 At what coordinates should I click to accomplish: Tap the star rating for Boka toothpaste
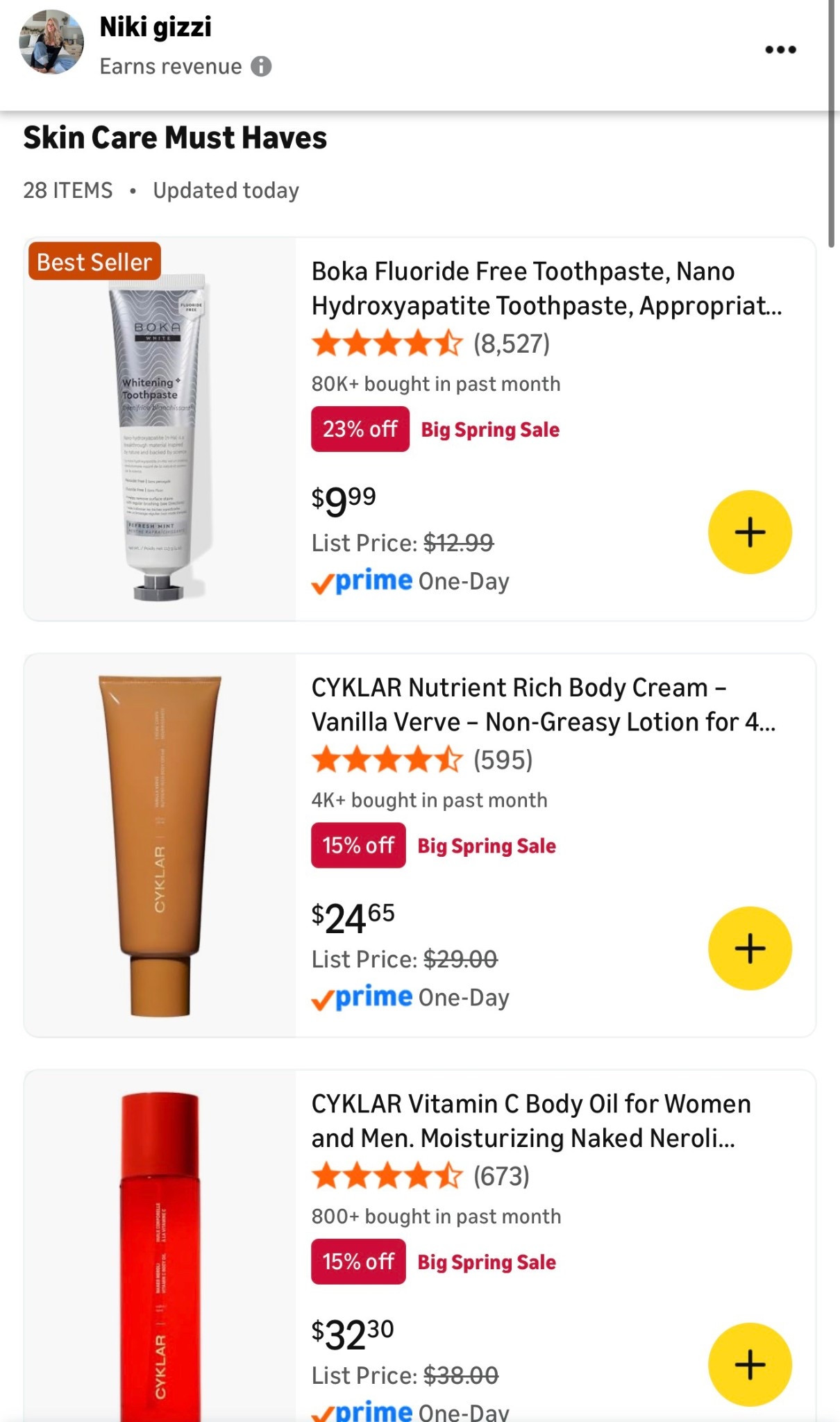385,344
